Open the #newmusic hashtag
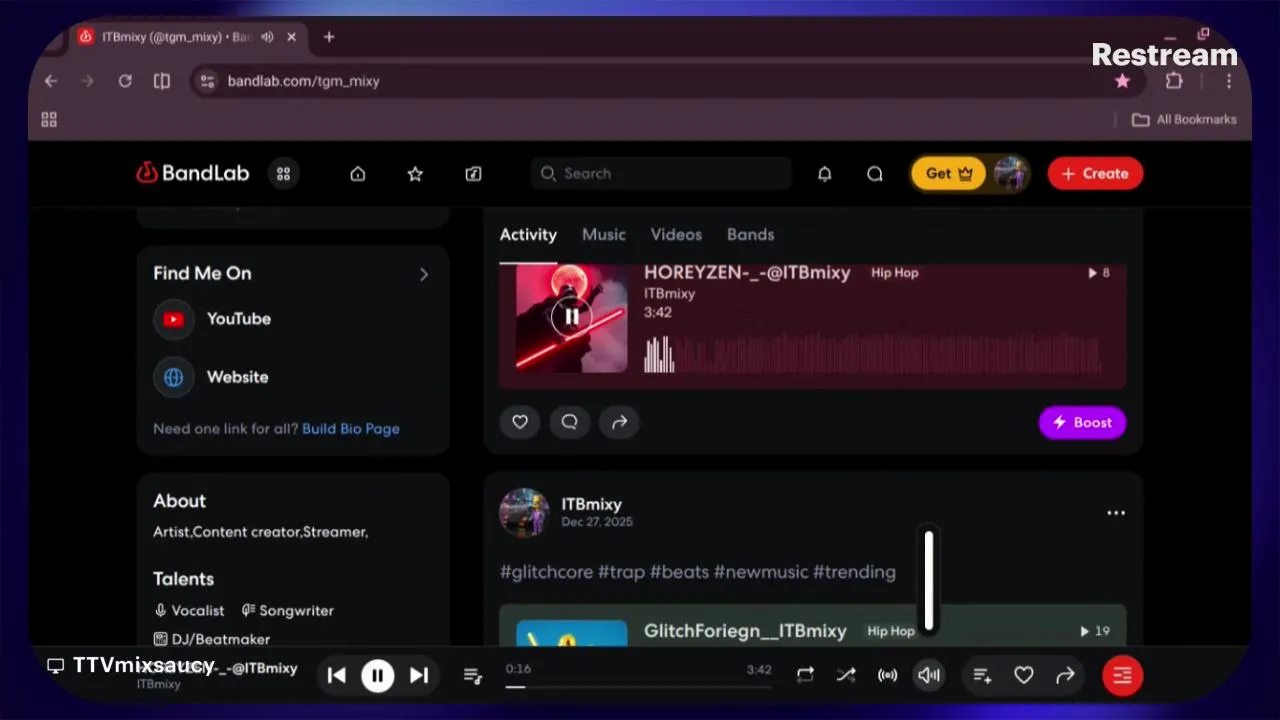Image resolution: width=1280 pixels, height=720 pixels. click(x=760, y=572)
